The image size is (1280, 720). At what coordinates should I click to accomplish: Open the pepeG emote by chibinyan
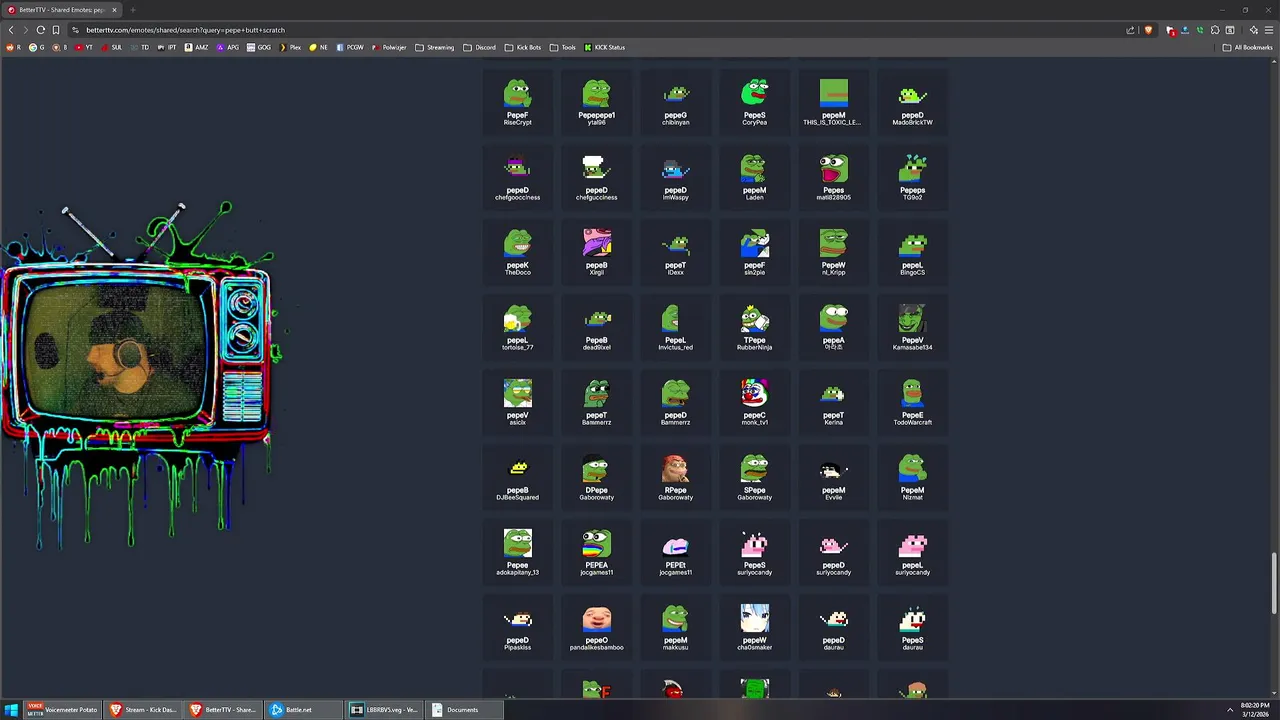[675, 102]
